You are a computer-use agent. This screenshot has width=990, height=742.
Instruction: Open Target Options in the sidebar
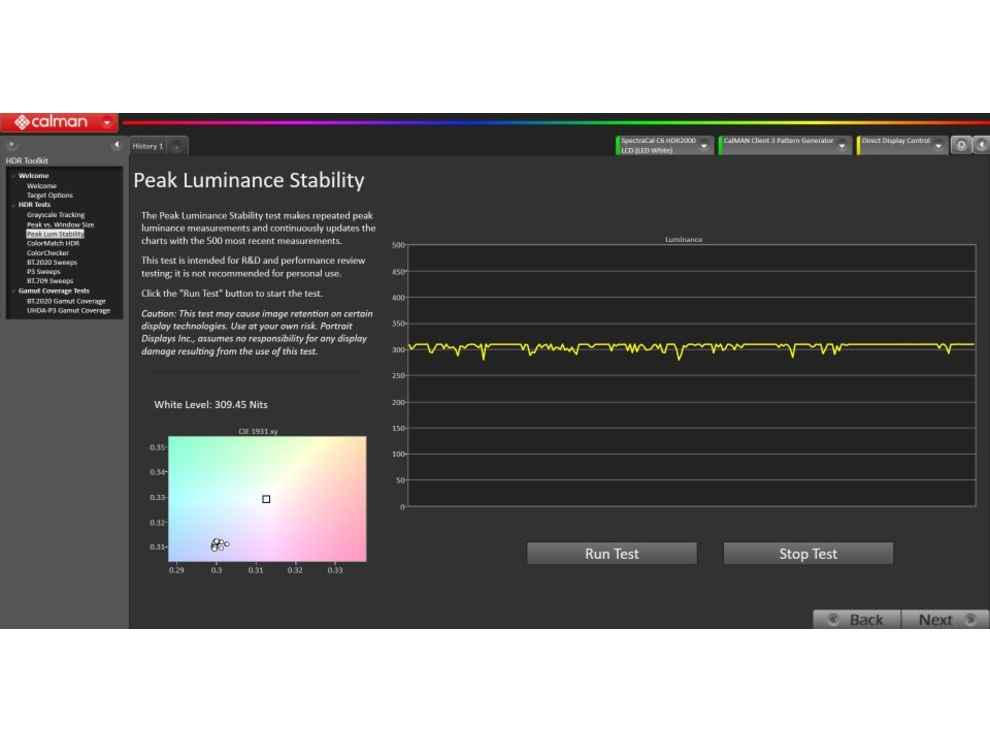(x=50, y=196)
